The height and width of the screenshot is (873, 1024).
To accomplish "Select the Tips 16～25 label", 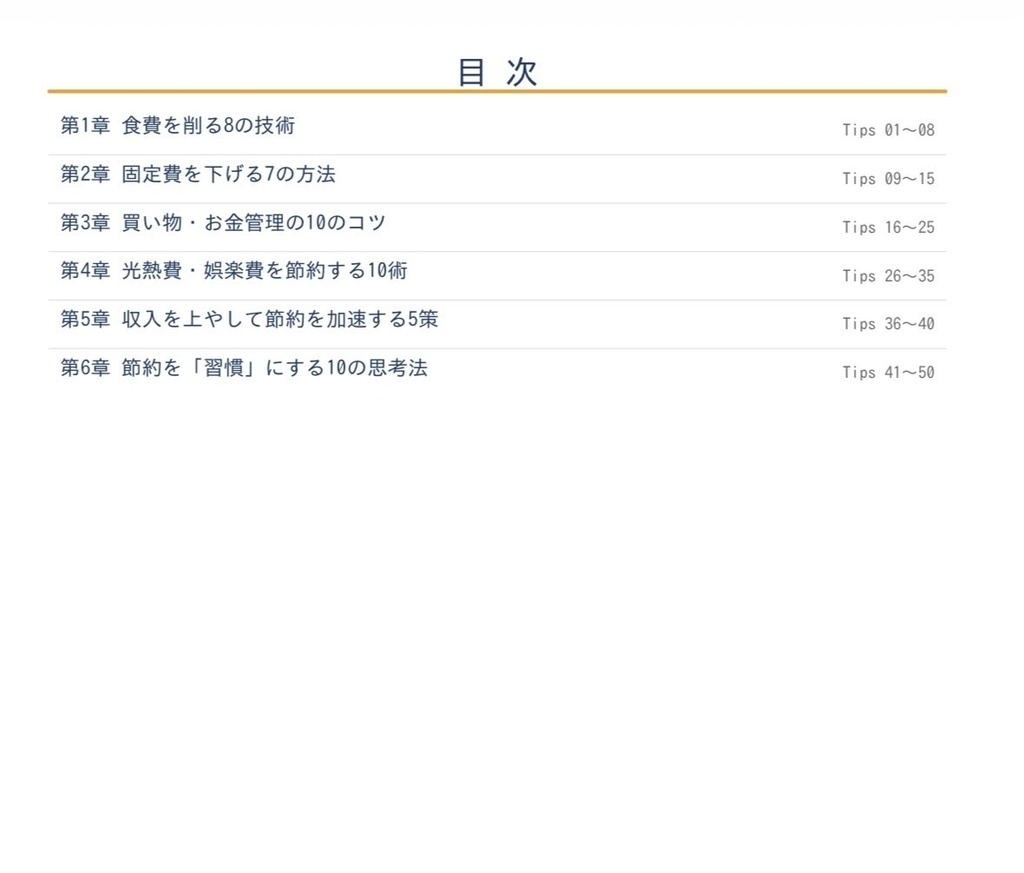I will (x=888, y=227).
